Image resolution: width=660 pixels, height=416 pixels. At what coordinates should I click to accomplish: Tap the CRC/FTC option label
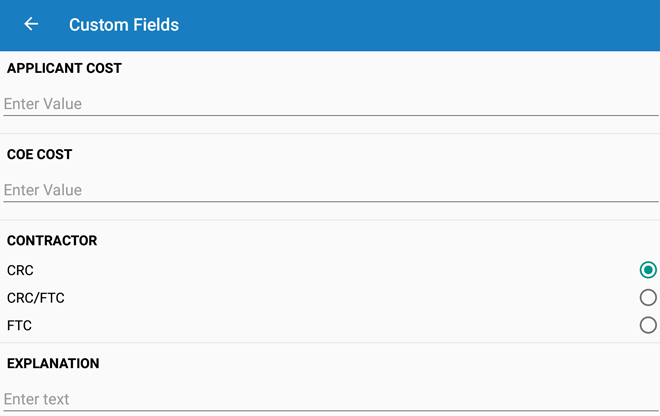click(x=36, y=298)
